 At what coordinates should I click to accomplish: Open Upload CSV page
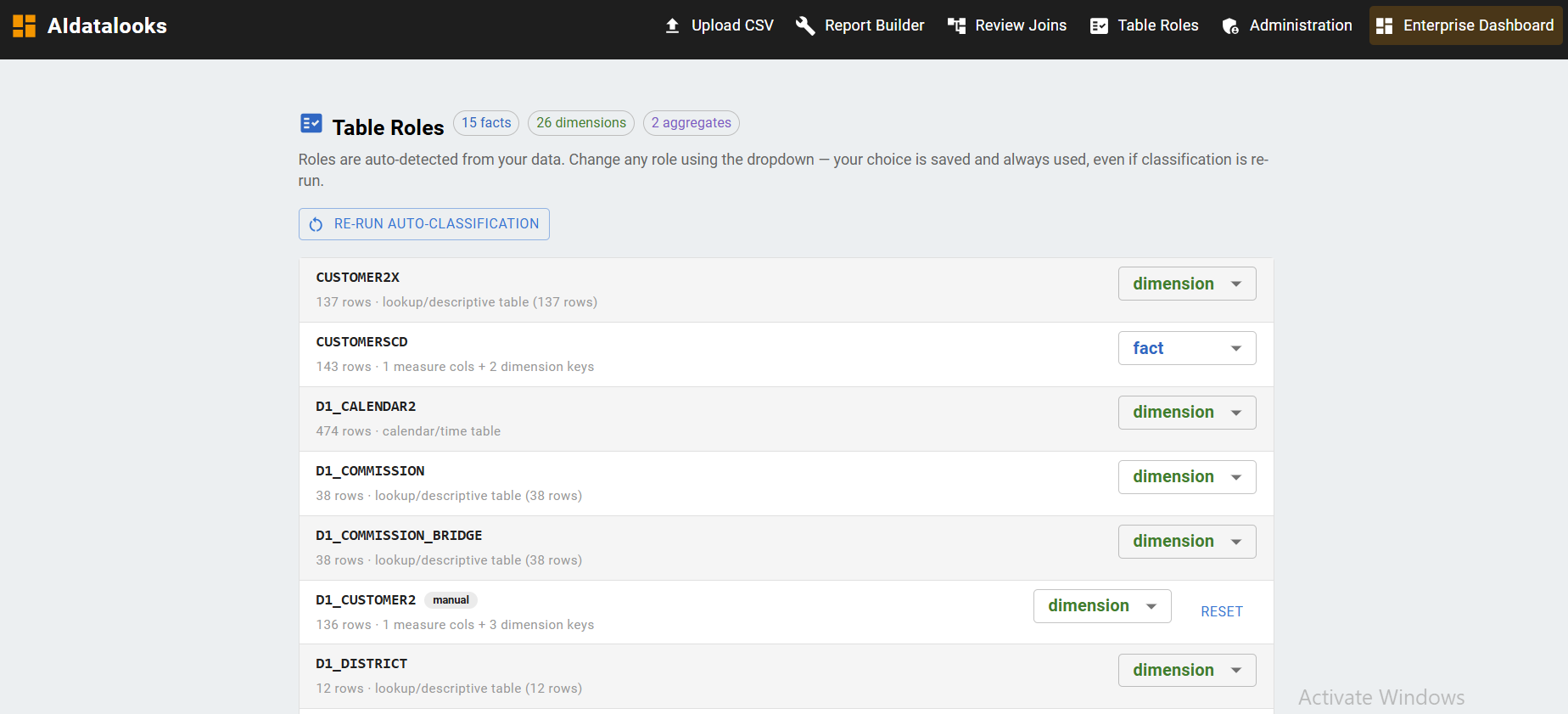pos(719,25)
